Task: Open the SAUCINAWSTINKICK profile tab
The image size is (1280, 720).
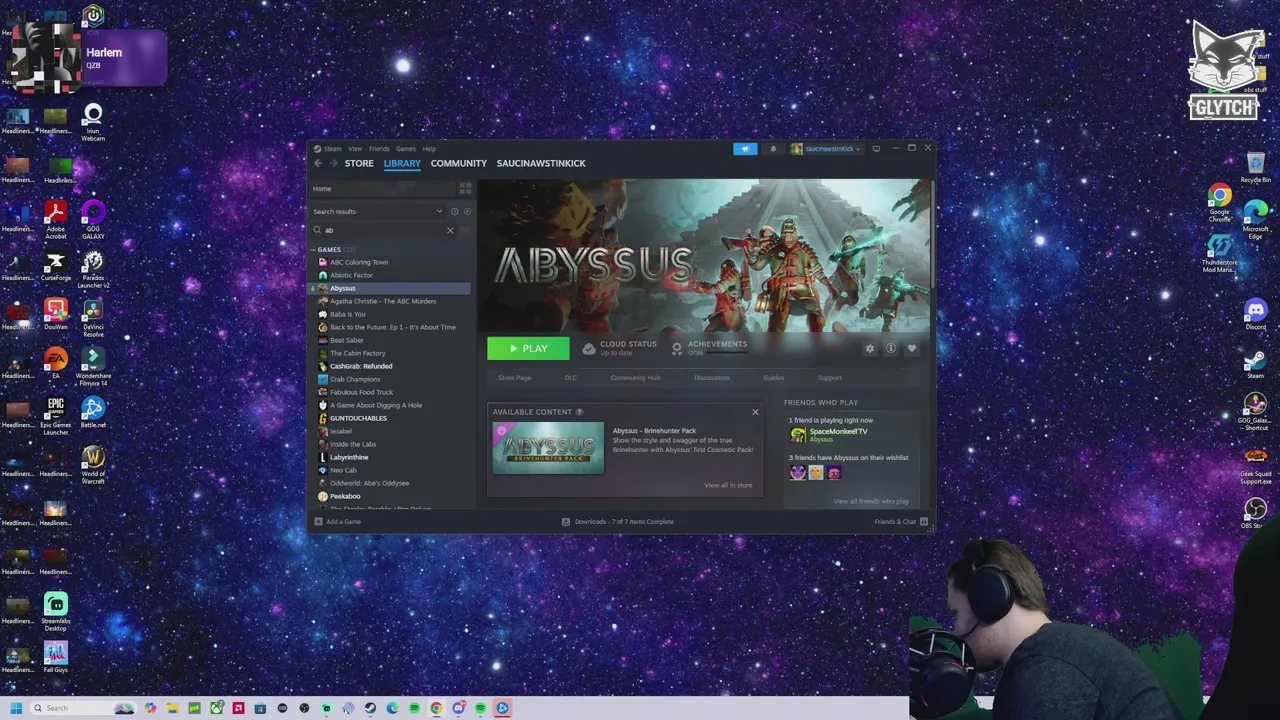Action: pos(541,163)
